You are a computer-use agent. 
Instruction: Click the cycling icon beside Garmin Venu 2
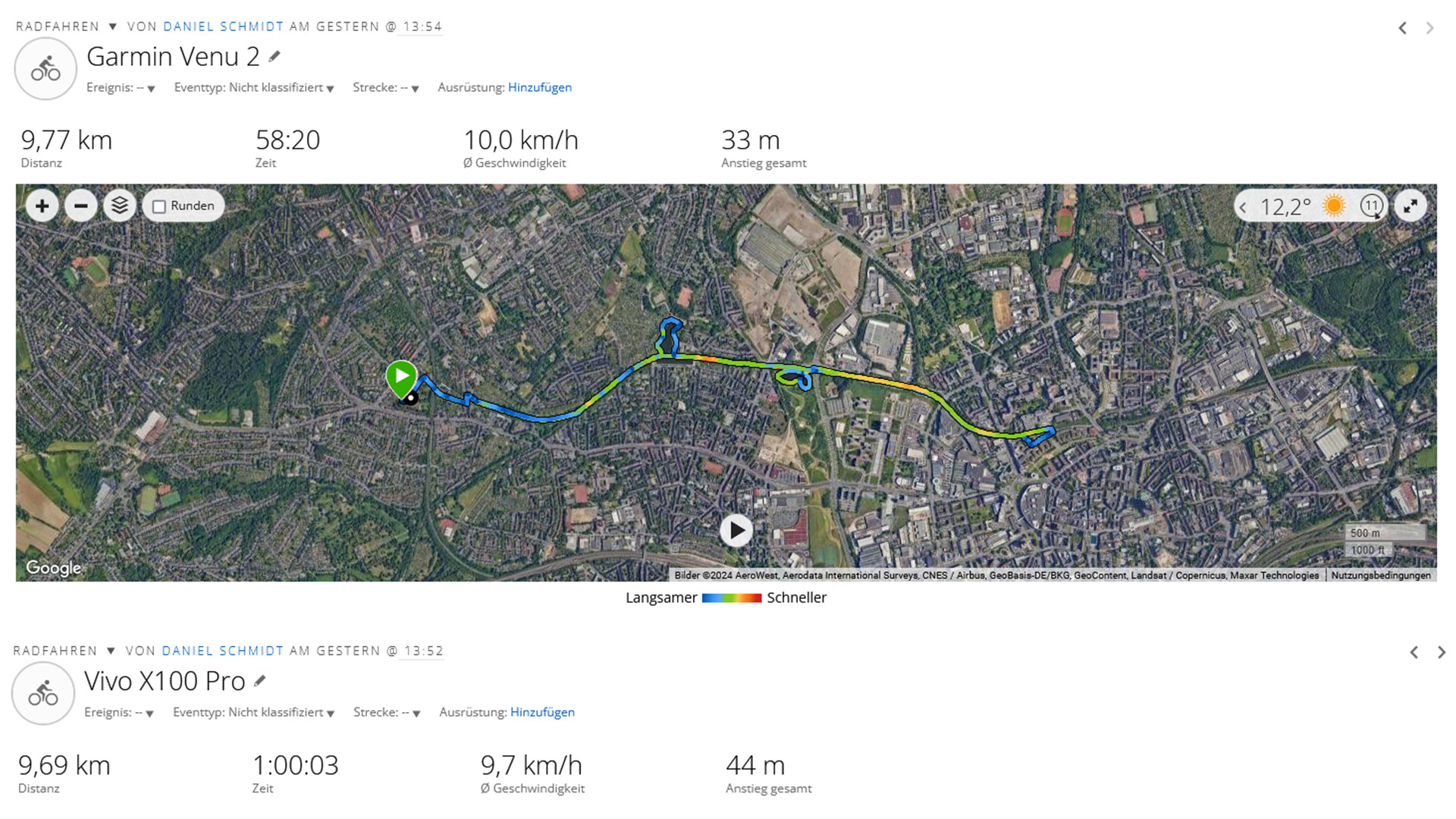point(45,69)
